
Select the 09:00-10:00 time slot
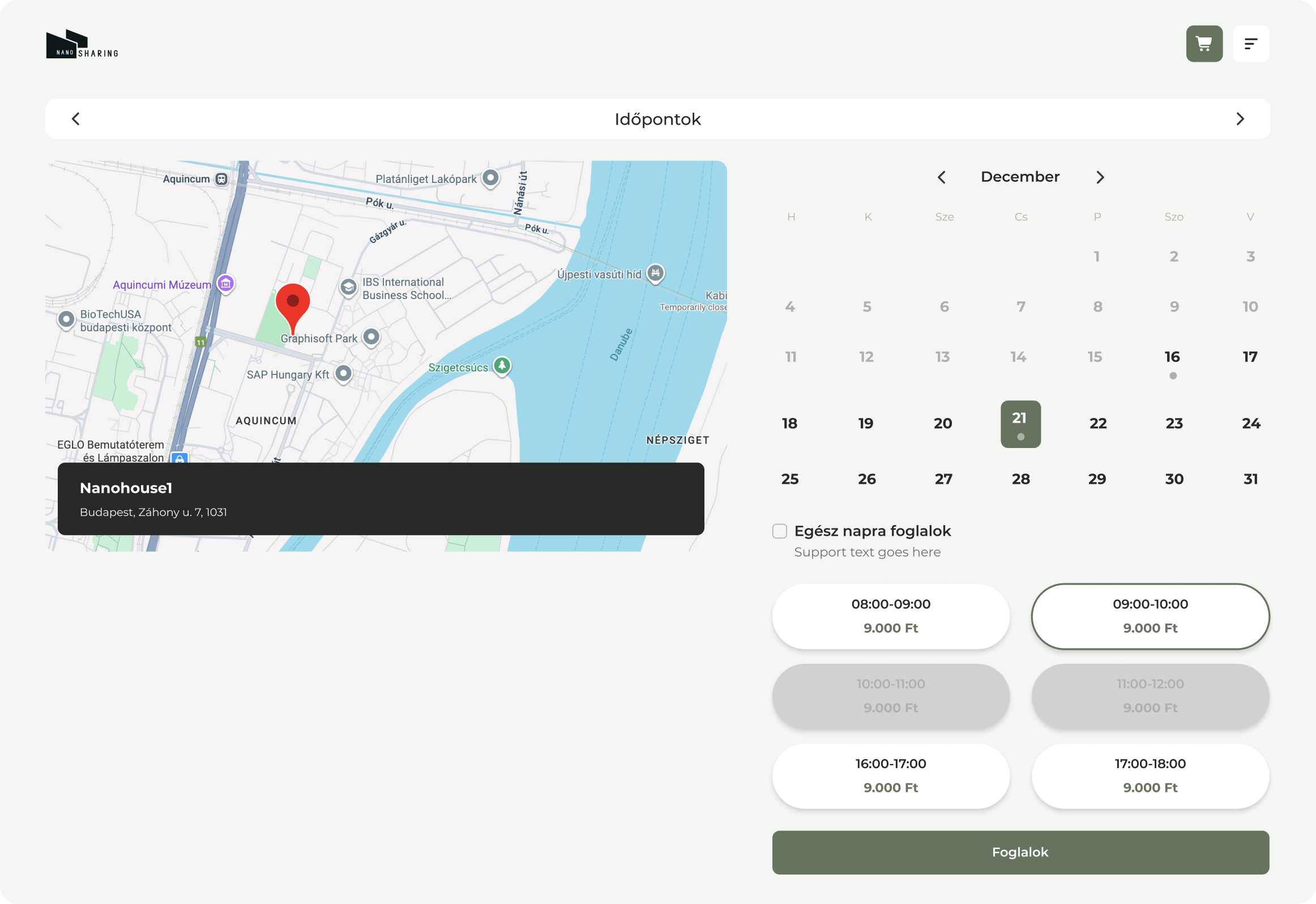[x=1150, y=616]
